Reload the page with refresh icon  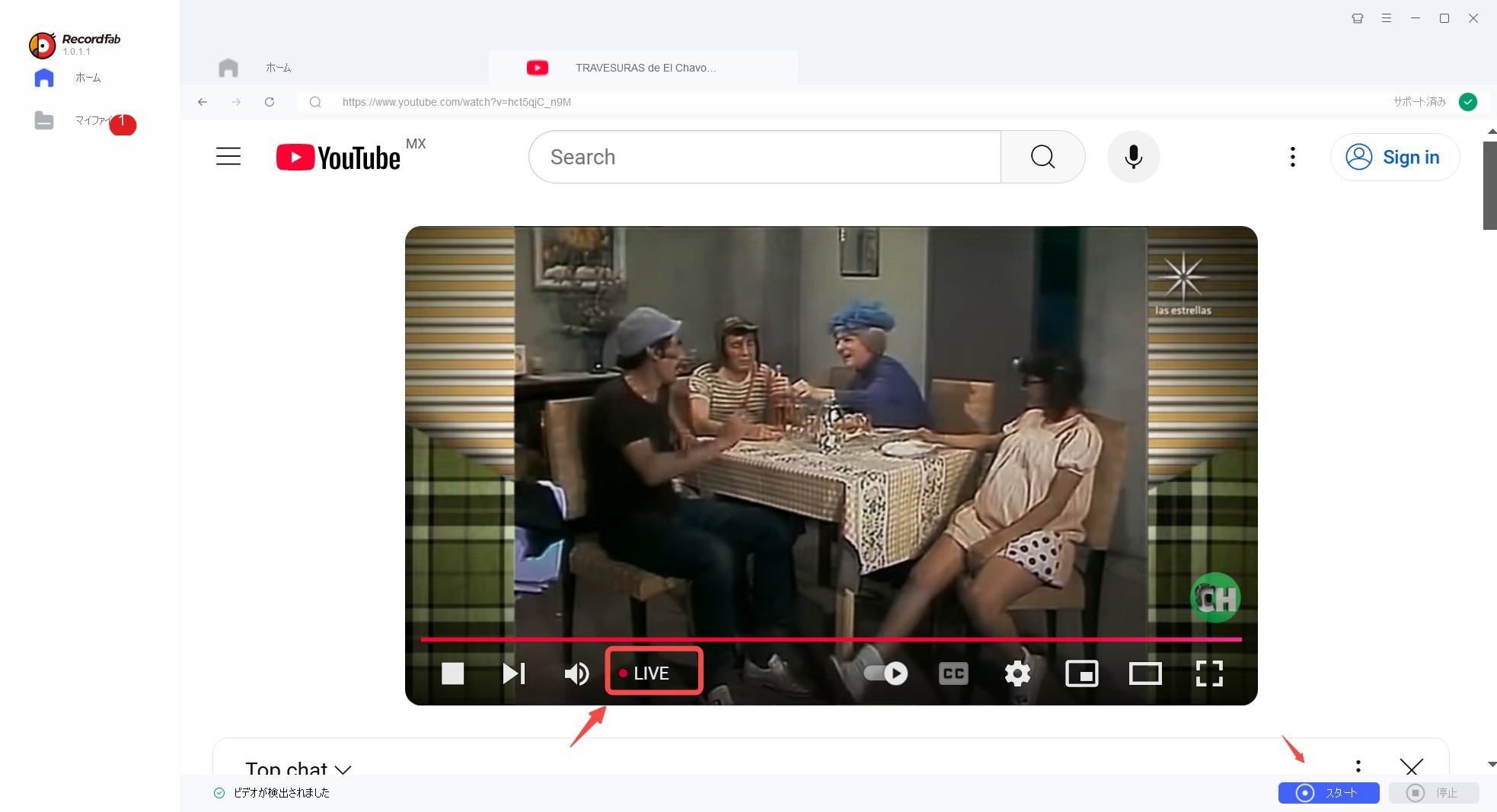[270, 102]
